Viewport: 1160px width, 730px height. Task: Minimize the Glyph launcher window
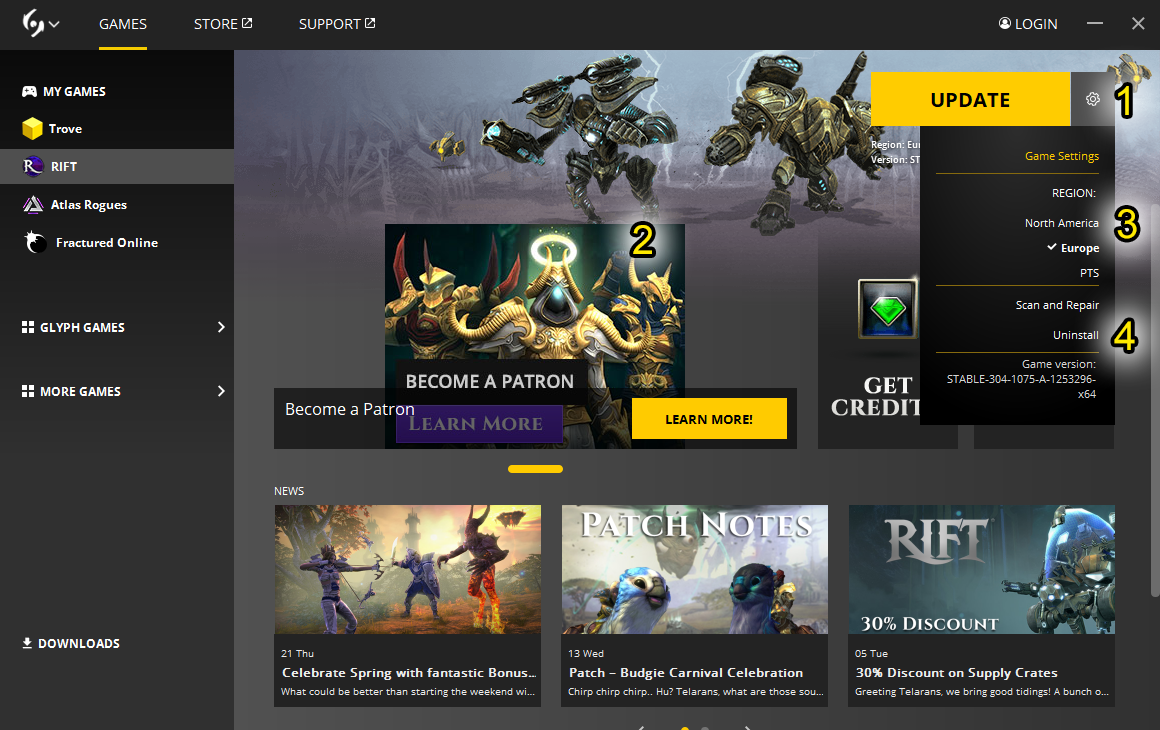pyautogui.click(x=1095, y=24)
